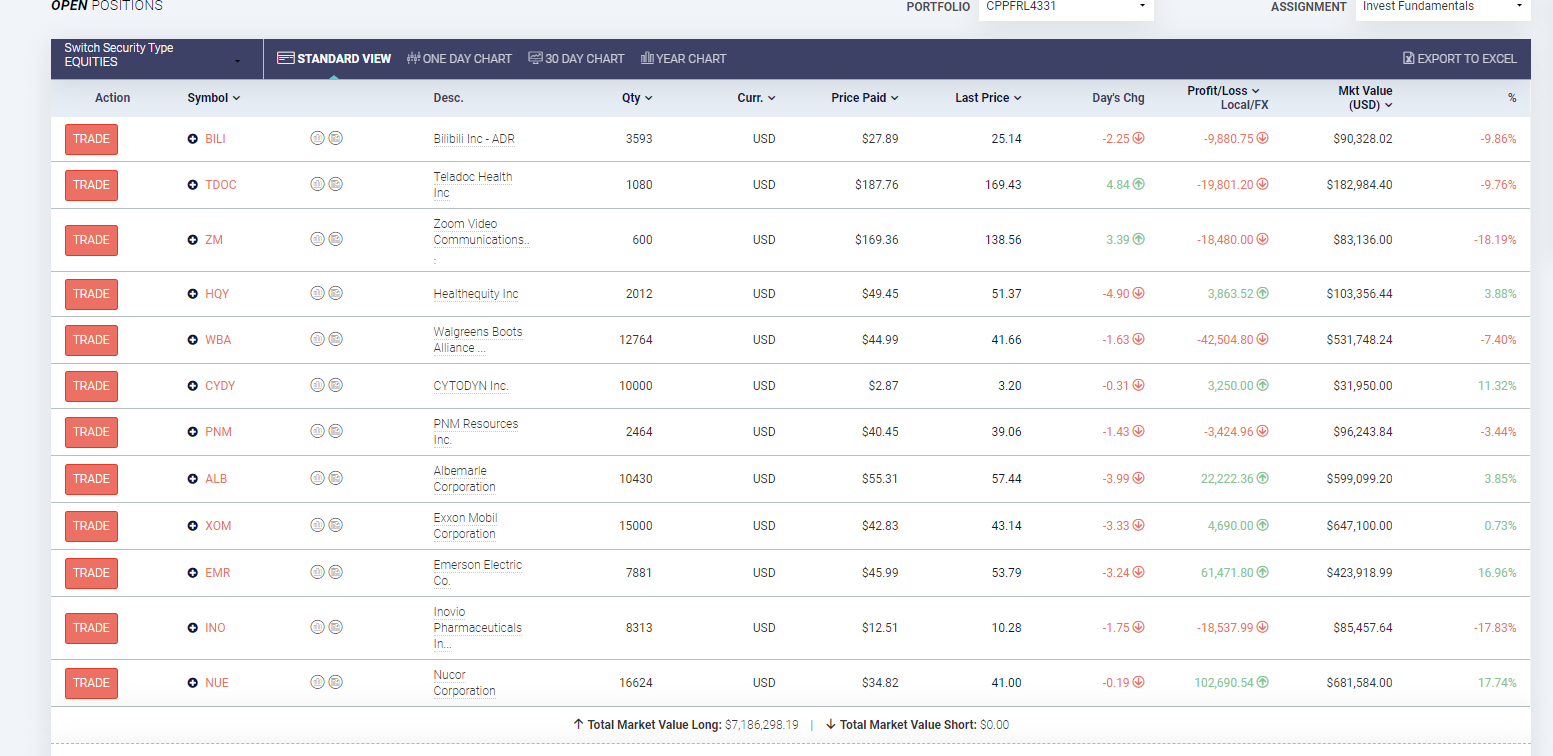Open the bar chart icon for ALB
Viewport: 1553px width, 756px height.
[317, 478]
